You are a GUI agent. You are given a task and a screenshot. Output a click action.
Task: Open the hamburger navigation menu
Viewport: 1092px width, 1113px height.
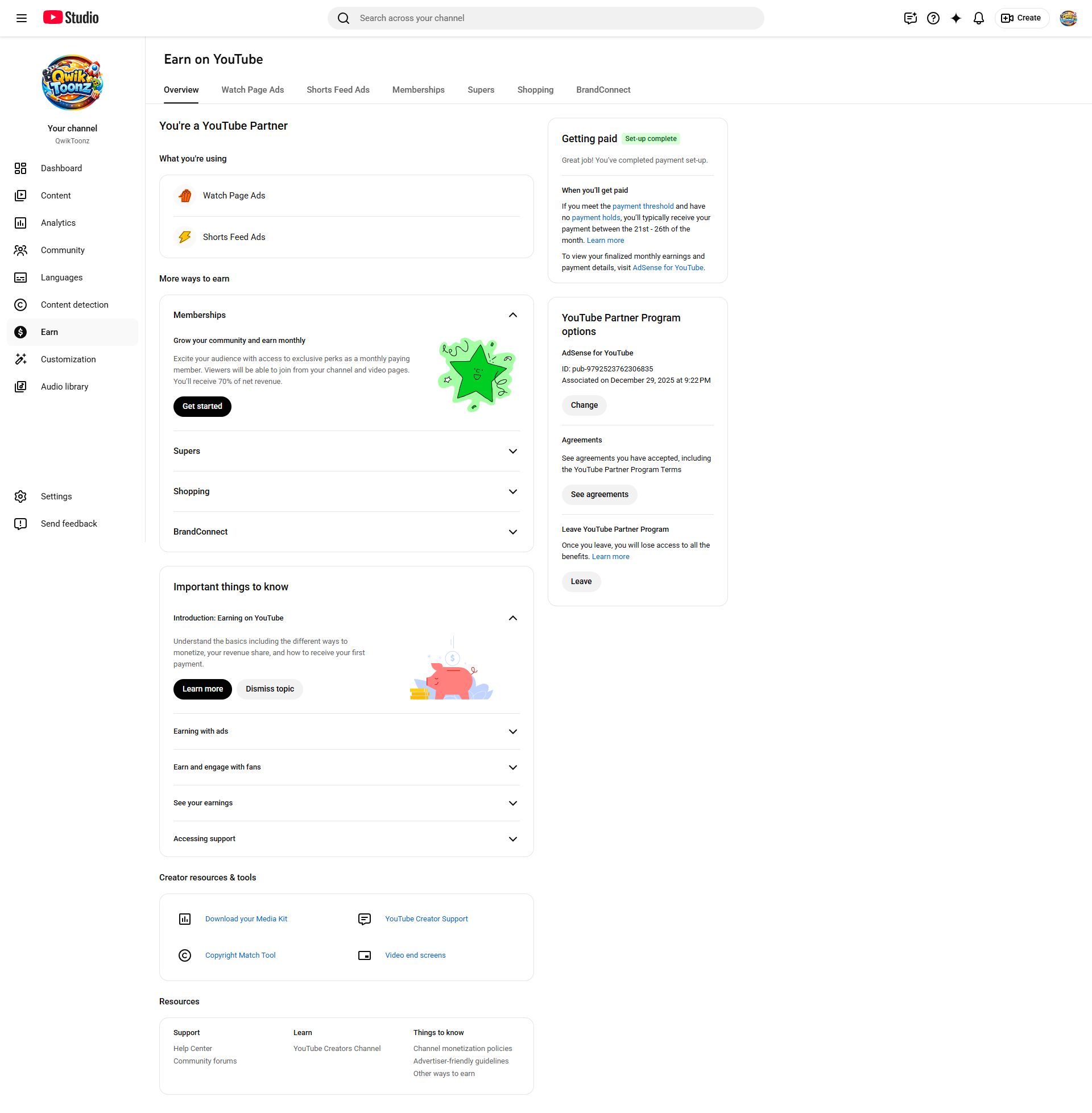pos(21,18)
